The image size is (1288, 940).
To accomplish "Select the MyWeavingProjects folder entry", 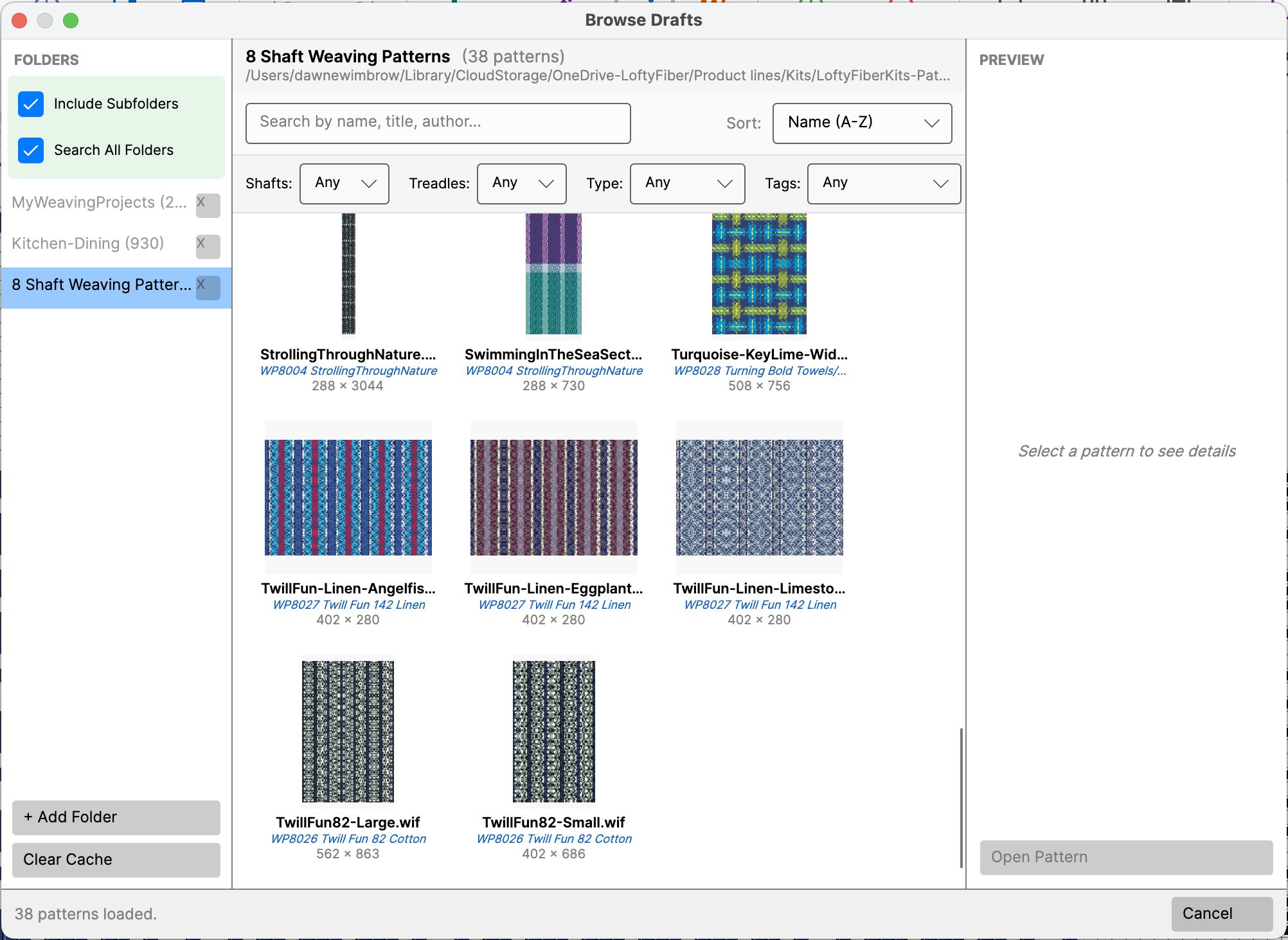I will pos(98,203).
